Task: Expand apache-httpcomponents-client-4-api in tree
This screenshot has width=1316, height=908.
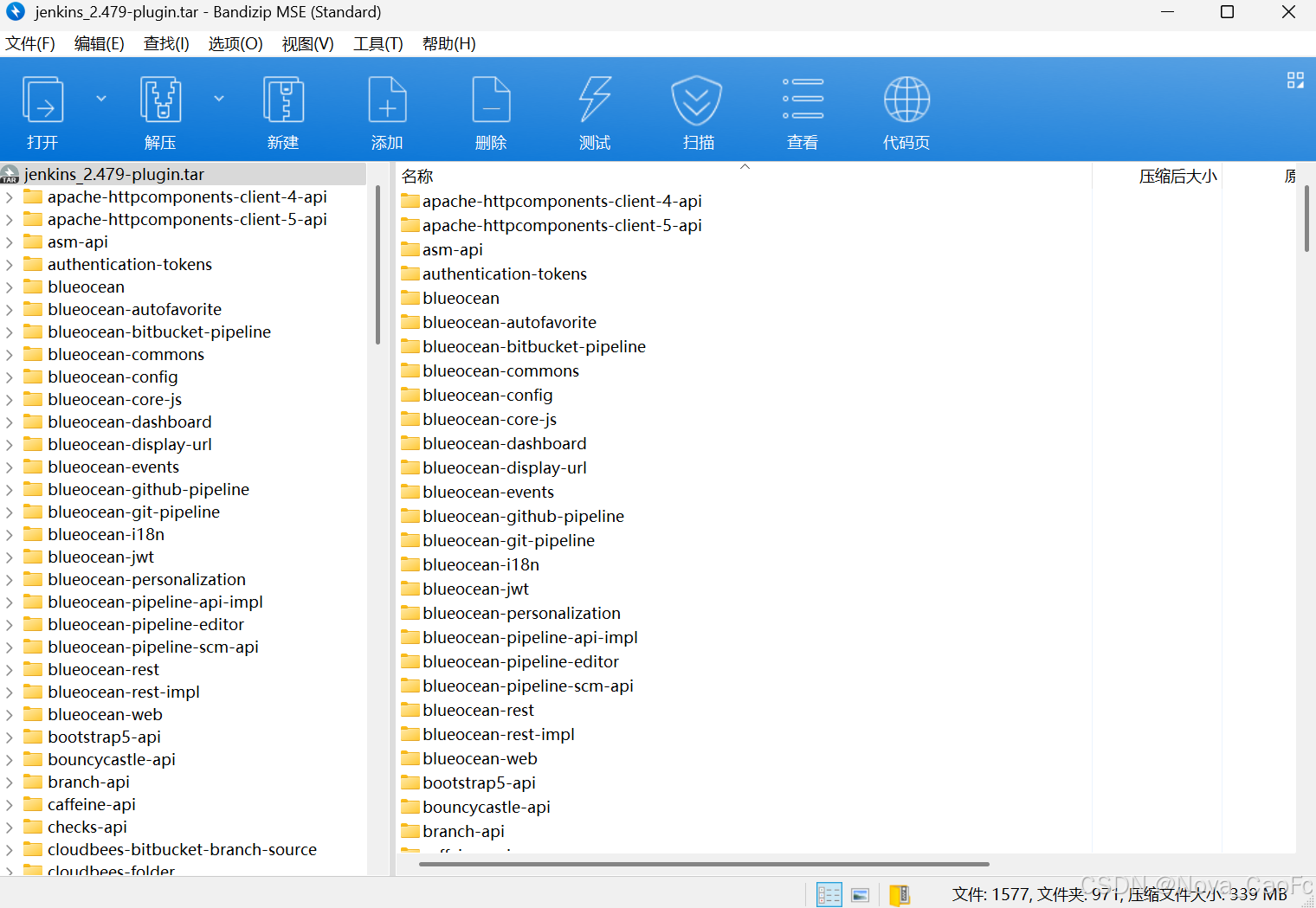Action: [10, 197]
